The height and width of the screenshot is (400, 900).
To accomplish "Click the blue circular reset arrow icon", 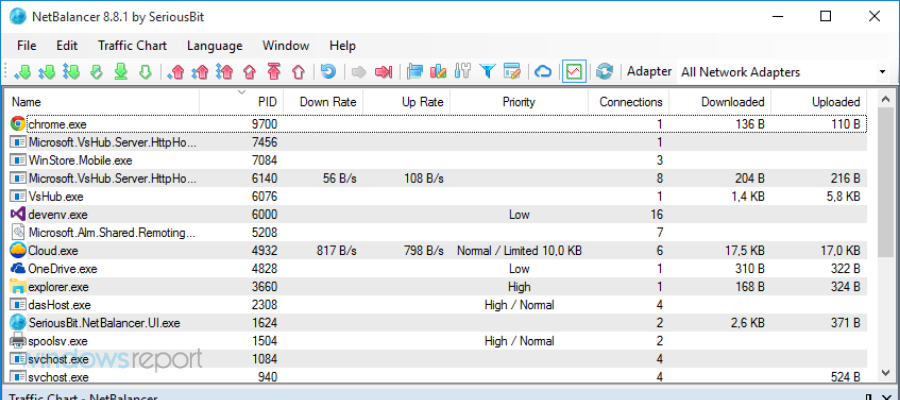I will (328, 72).
